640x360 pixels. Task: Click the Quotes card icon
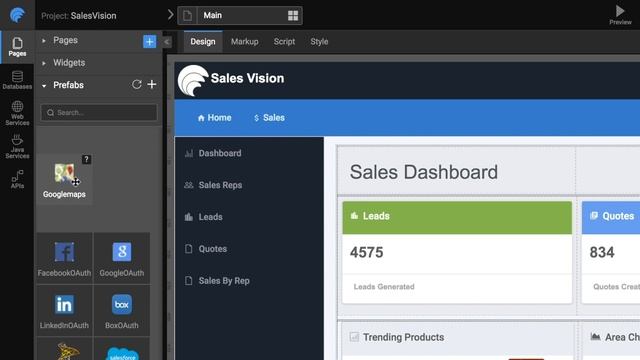(594, 216)
